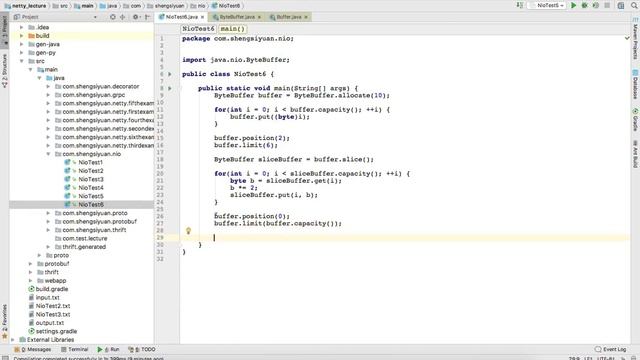Open the Database side tool window
Screen dimensions: 640x360
635,84
